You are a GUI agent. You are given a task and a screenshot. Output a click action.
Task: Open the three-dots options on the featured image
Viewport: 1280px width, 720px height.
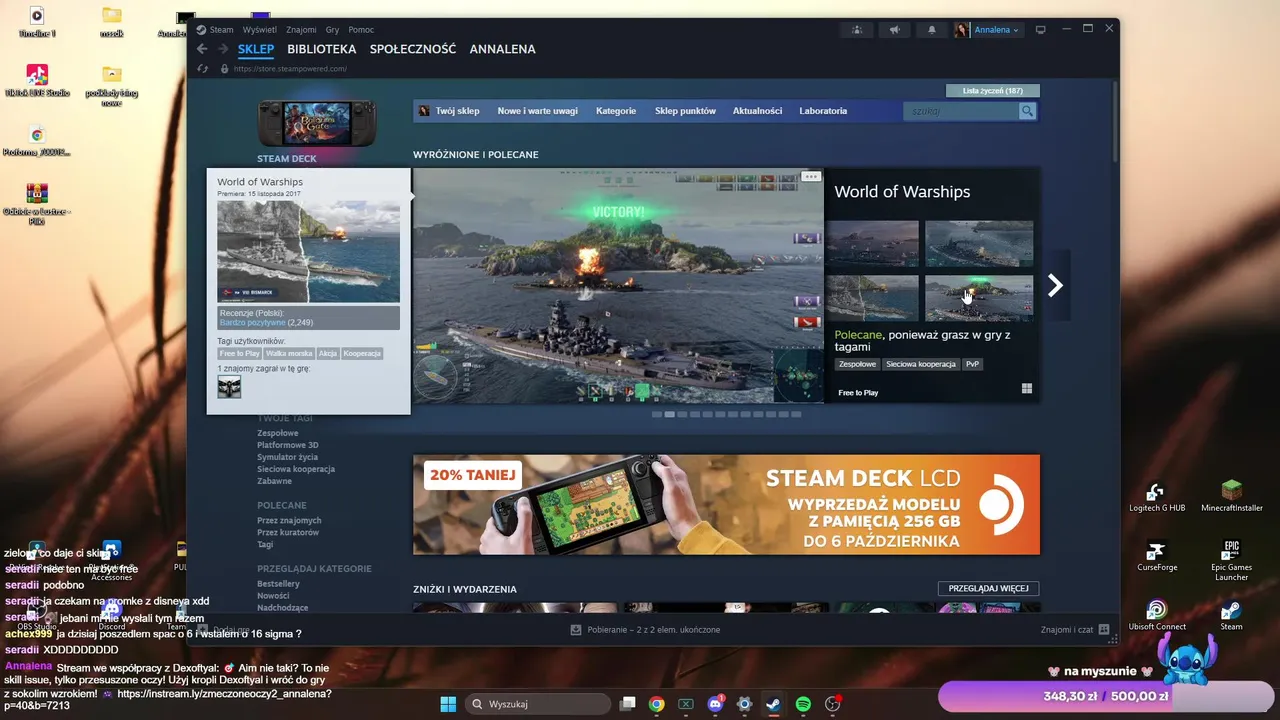coord(811,176)
